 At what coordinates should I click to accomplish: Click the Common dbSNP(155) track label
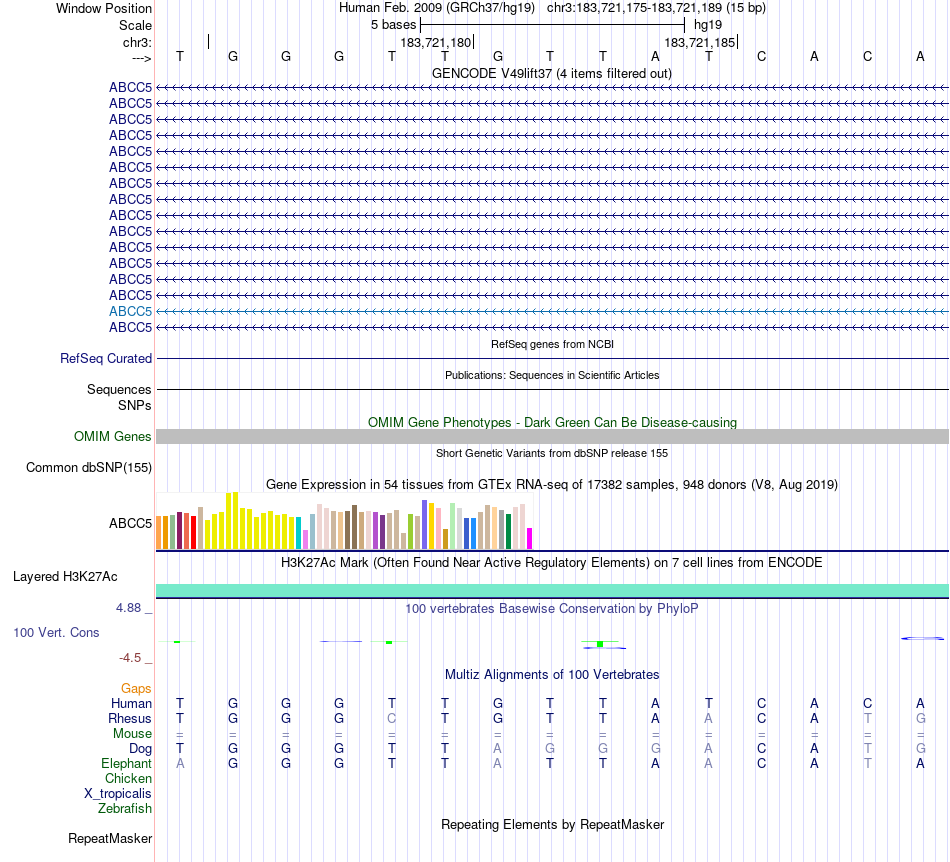click(89, 468)
